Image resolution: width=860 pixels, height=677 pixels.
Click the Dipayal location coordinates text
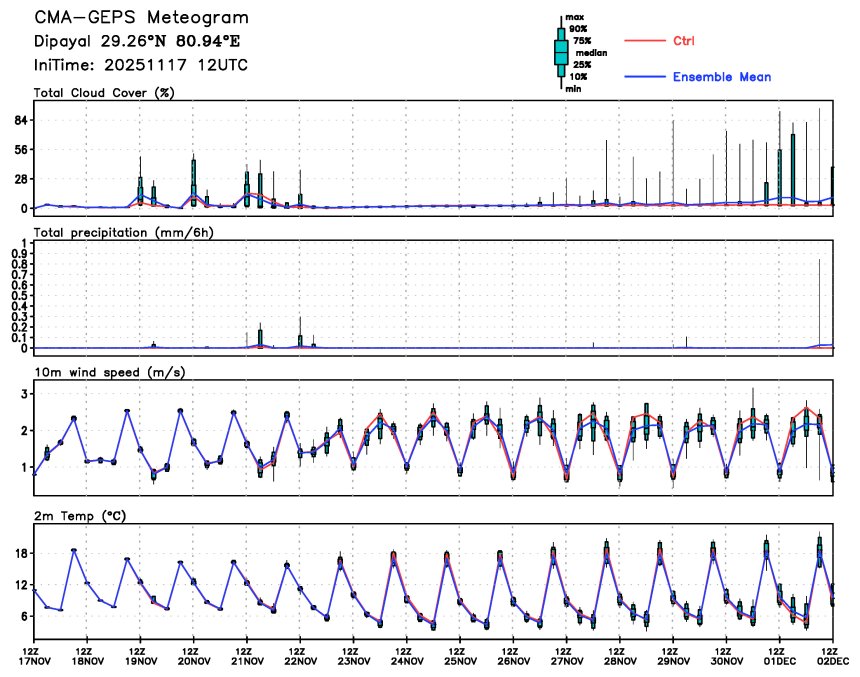pos(137,41)
